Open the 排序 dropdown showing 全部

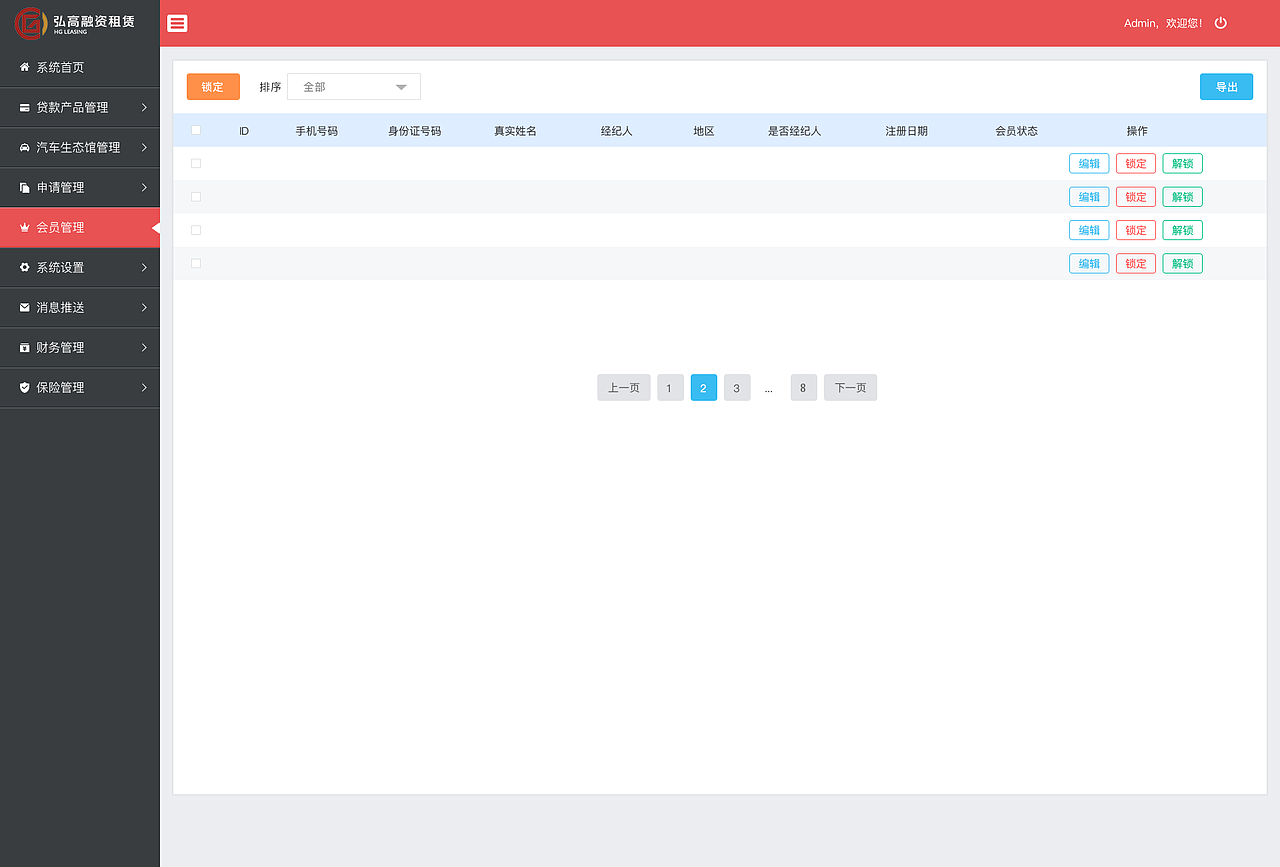(x=354, y=87)
